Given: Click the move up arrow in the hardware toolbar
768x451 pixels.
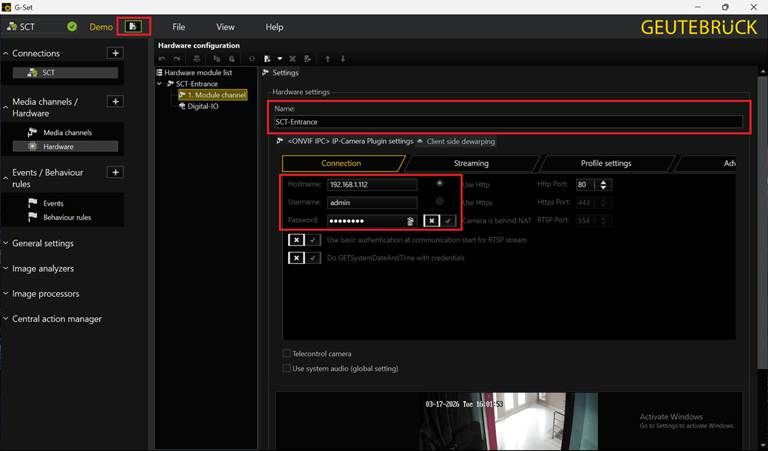Looking at the screenshot, I should tap(328, 59).
